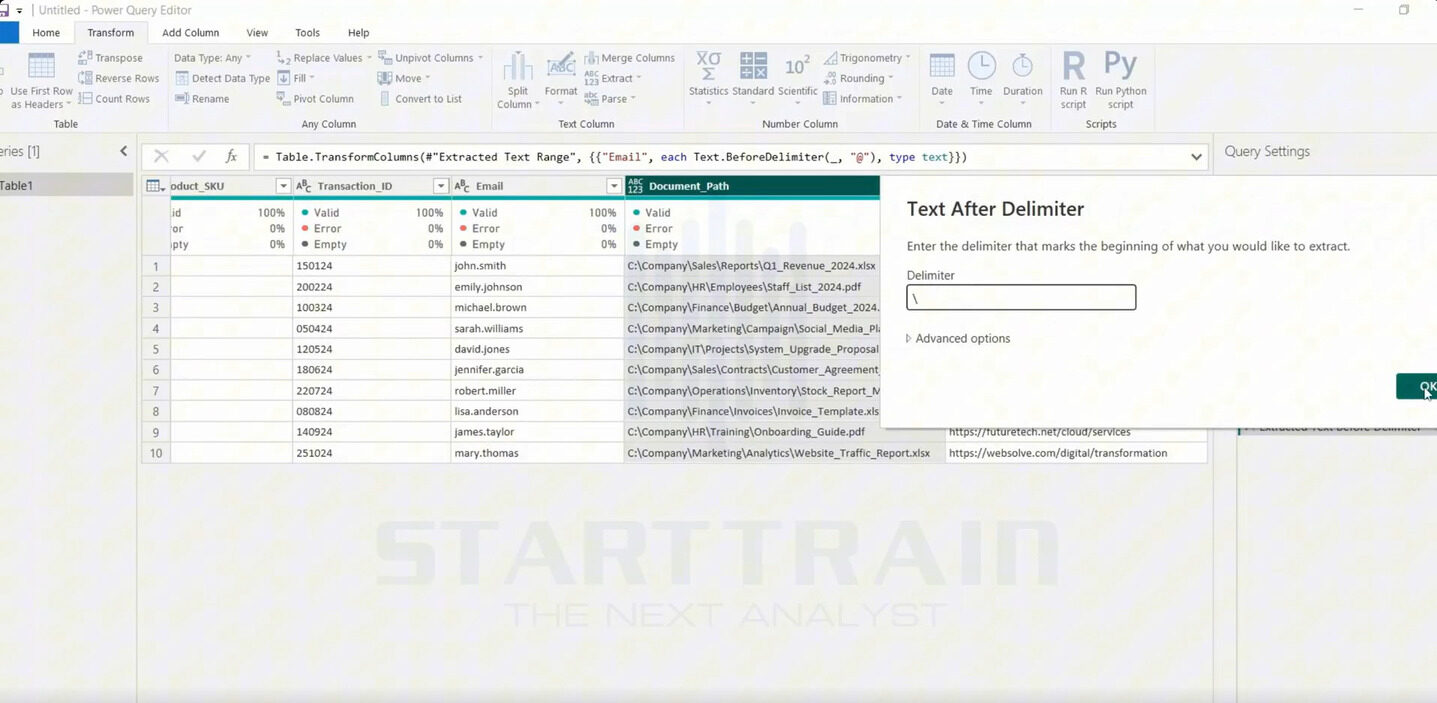Click the Delimiter input field

coord(1021,298)
